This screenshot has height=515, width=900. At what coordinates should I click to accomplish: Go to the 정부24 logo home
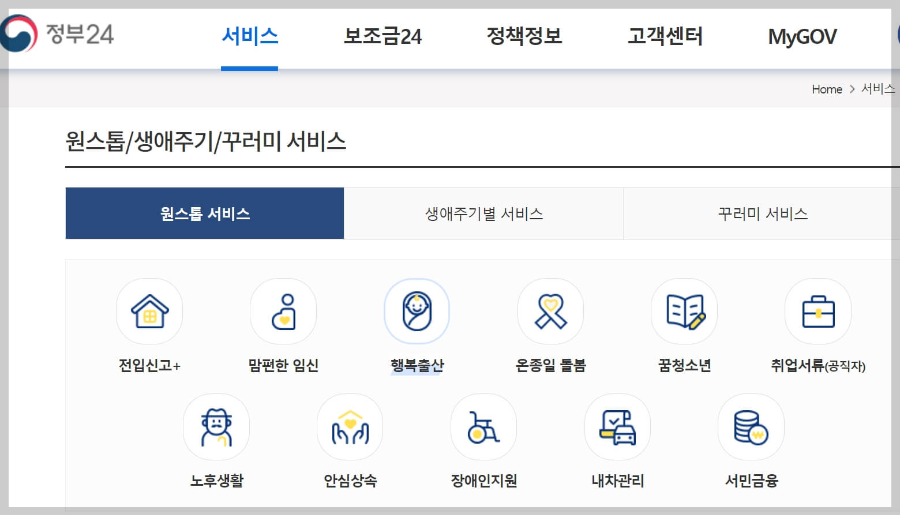57,34
